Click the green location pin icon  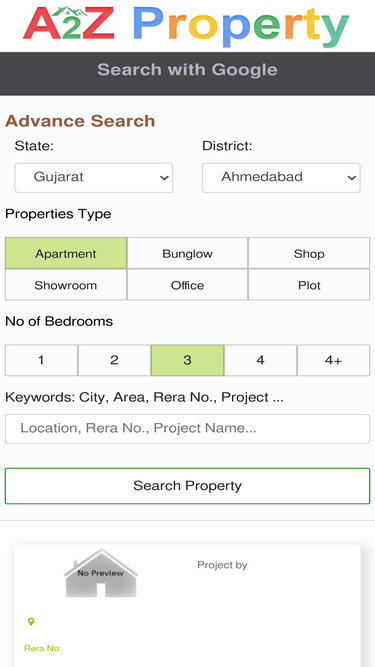pos(31,622)
